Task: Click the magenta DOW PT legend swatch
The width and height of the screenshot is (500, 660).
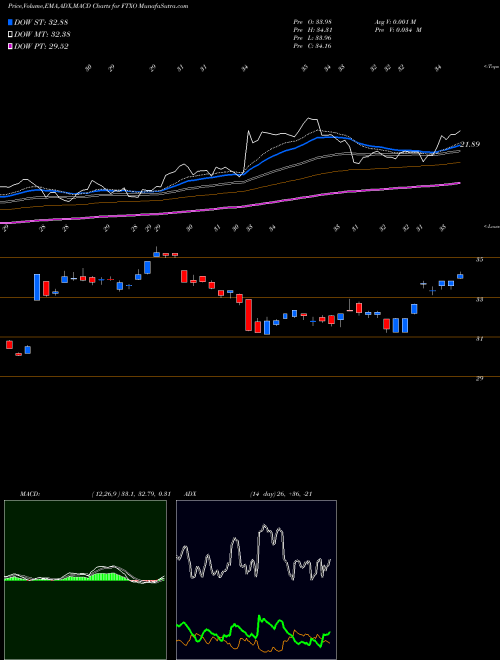Action: point(11,46)
